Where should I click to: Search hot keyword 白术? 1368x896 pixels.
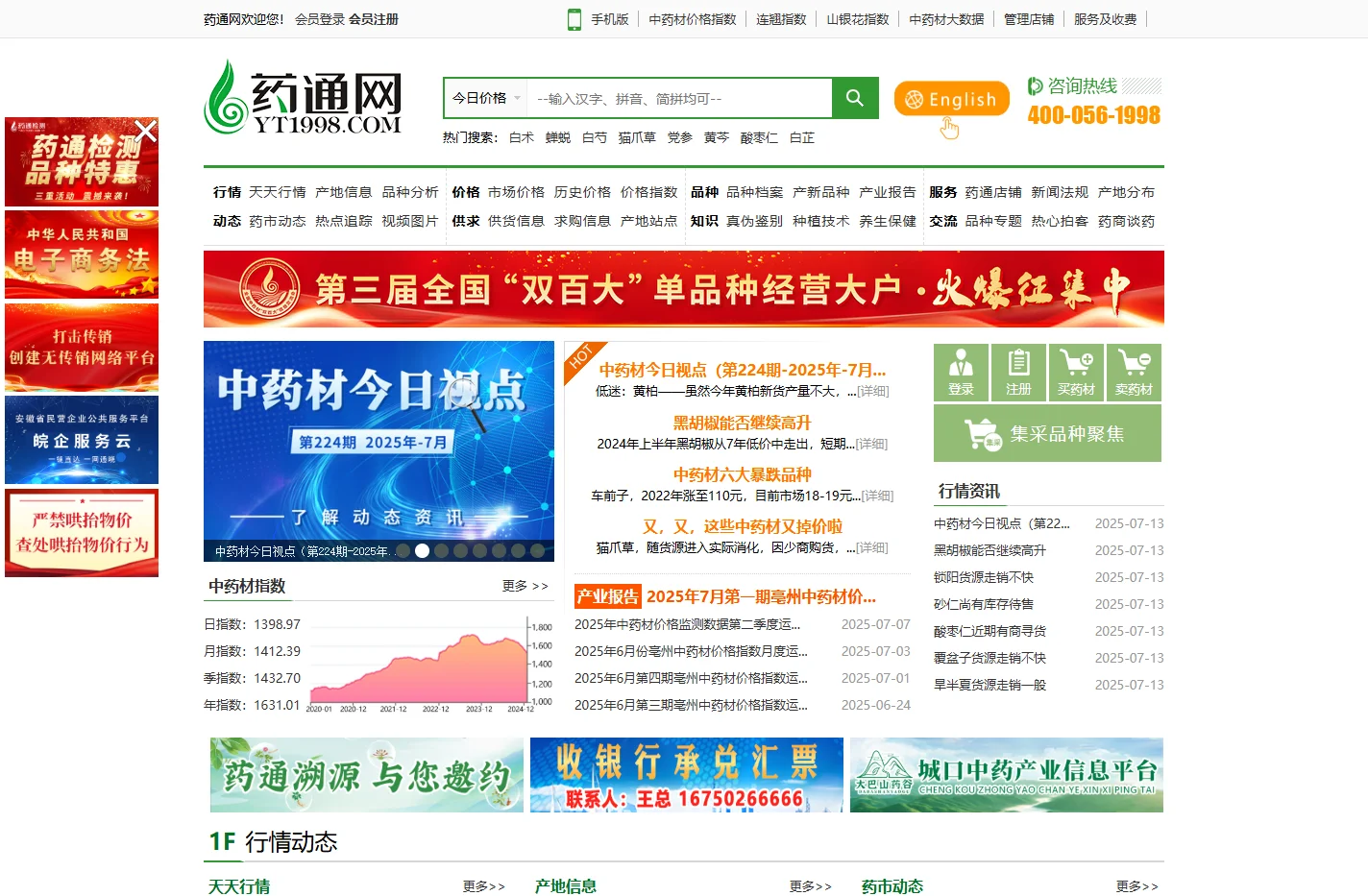pyautogui.click(x=522, y=138)
